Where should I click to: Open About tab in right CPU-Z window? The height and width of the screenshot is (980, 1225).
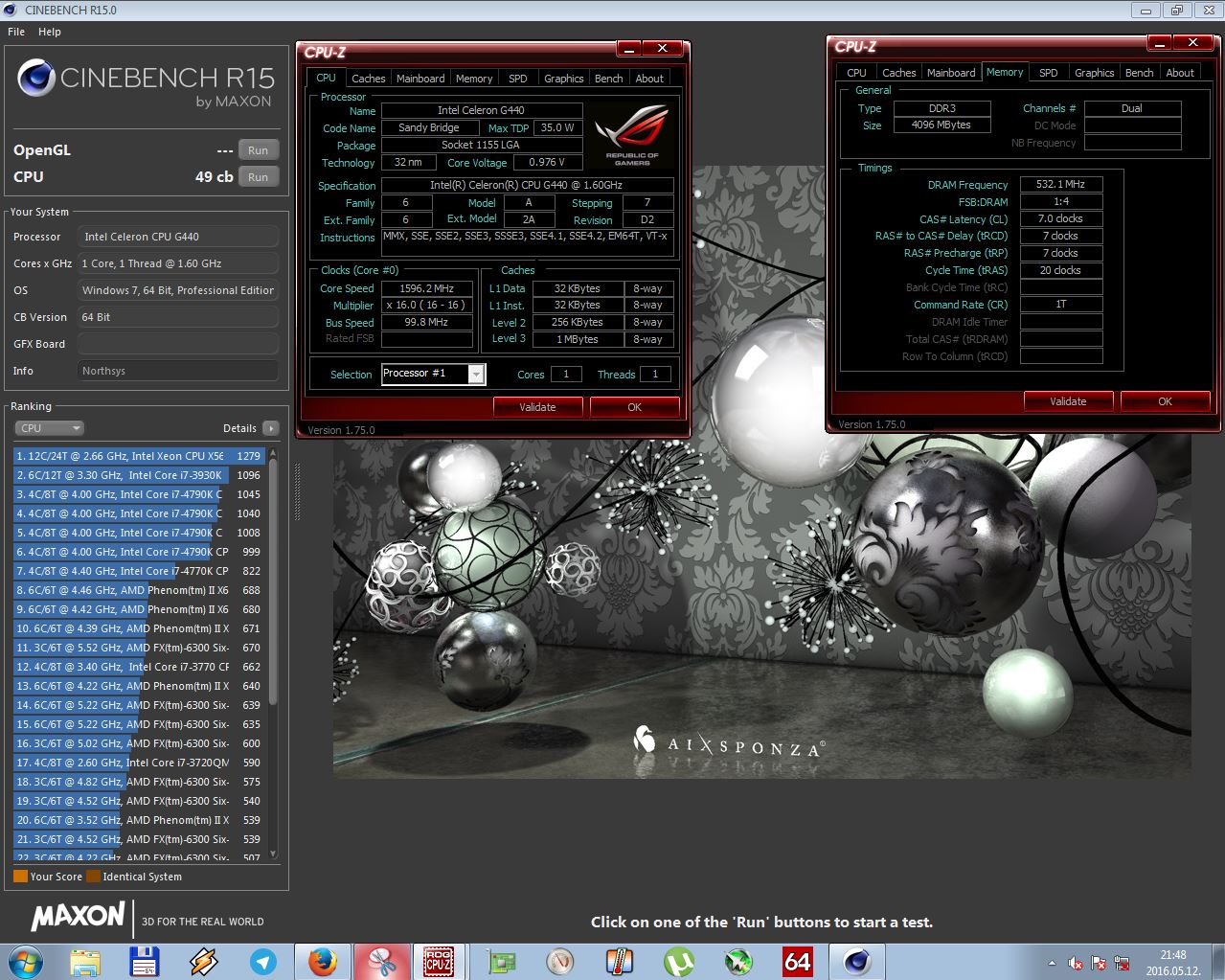pos(1180,73)
